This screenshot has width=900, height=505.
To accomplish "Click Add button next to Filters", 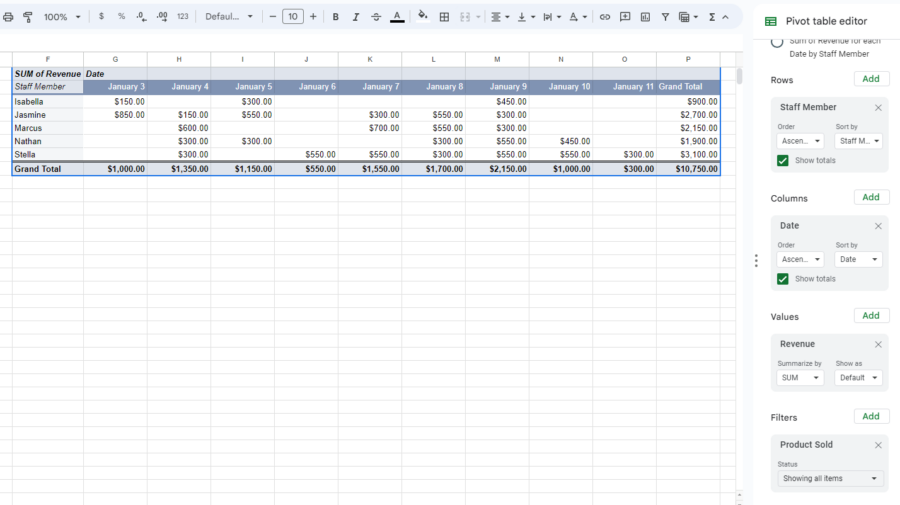I will point(871,416).
